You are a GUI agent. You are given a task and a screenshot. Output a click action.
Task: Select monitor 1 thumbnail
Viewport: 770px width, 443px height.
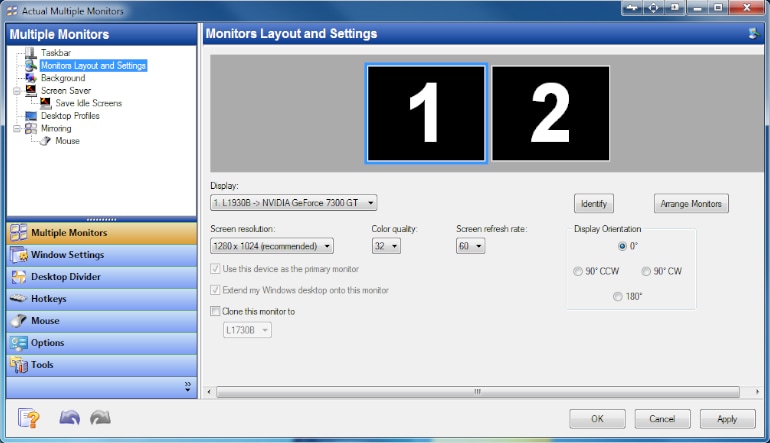426,113
